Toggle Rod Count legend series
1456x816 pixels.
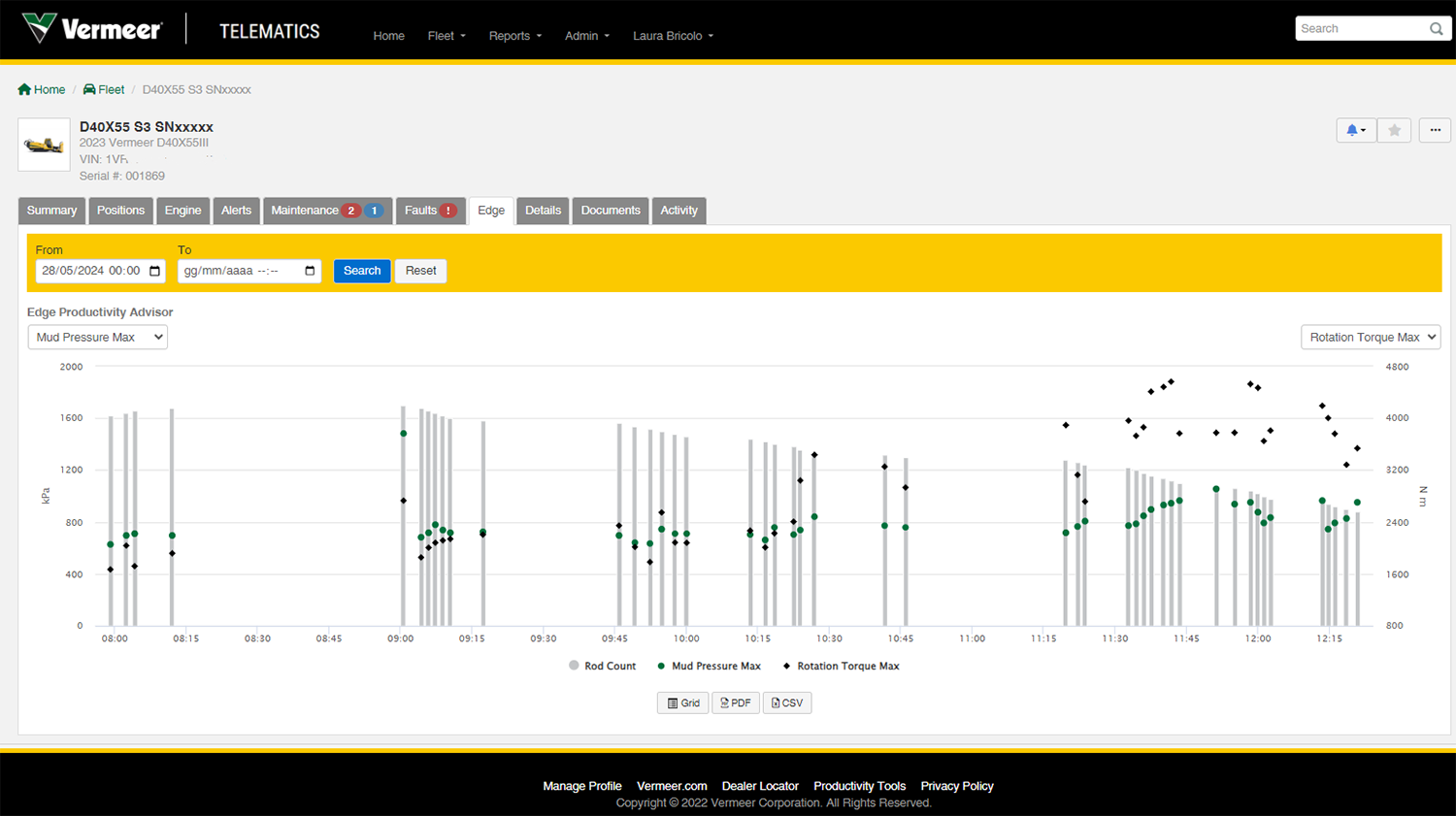click(x=602, y=666)
